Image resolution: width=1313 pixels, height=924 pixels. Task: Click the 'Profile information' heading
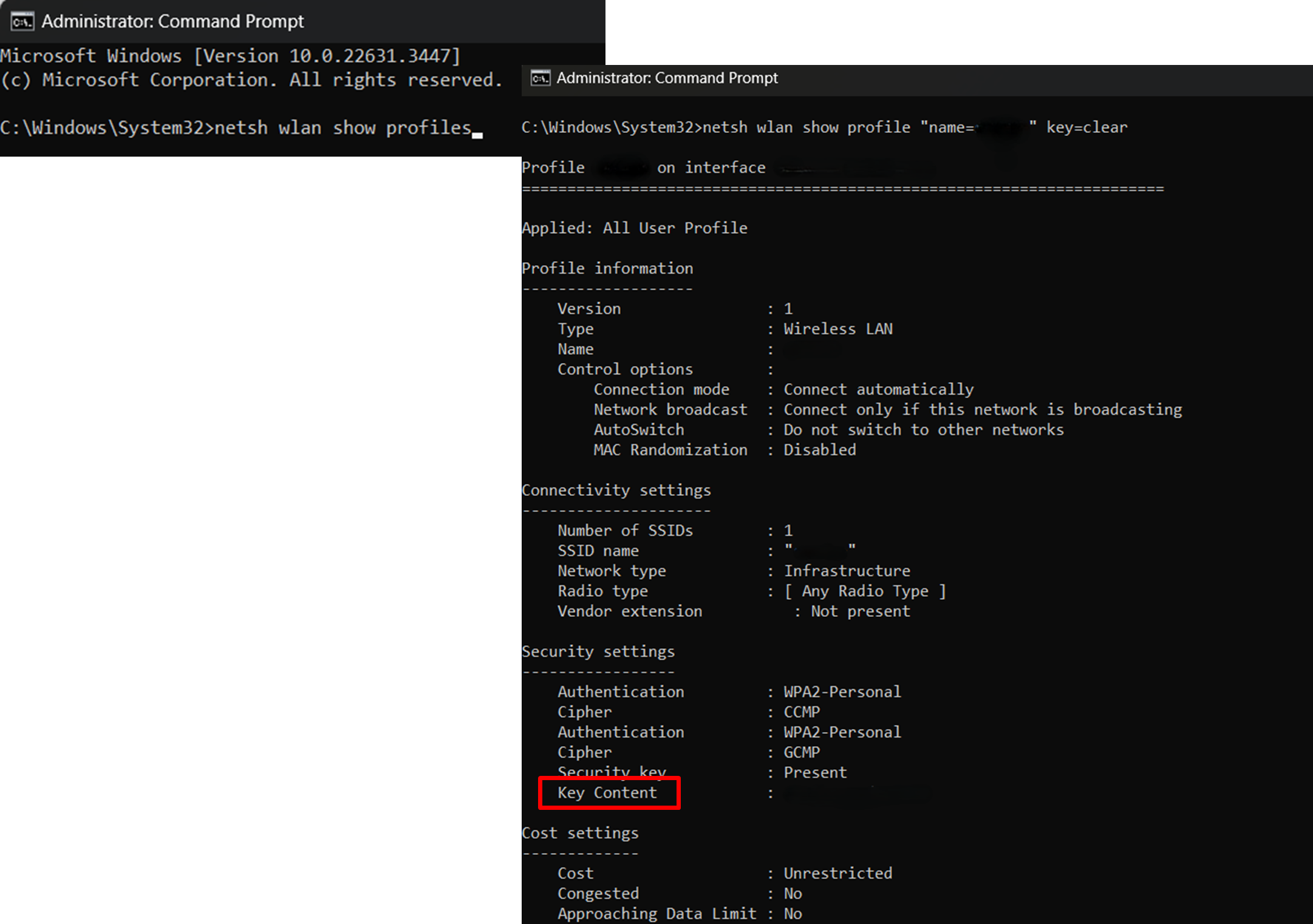coord(607,268)
